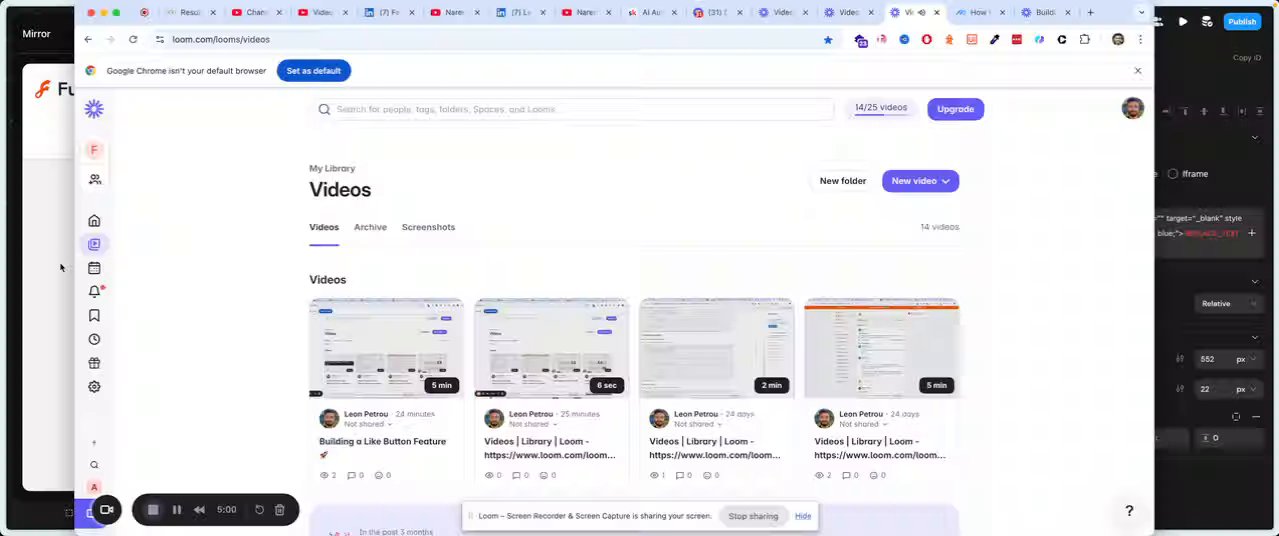This screenshot has width=1279, height=536.
Task: Click Stop sharing in the screen share bar
Action: pos(753,516)
